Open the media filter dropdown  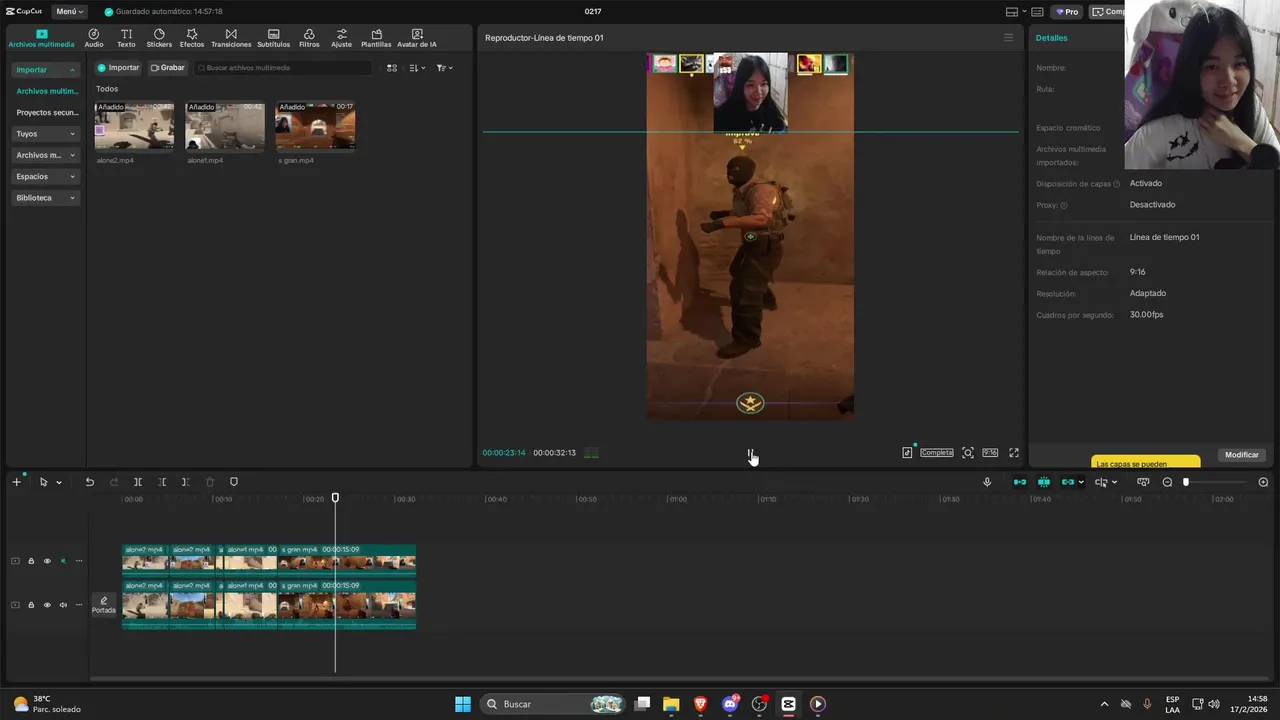pyautogui.click(x=445, y=68)
